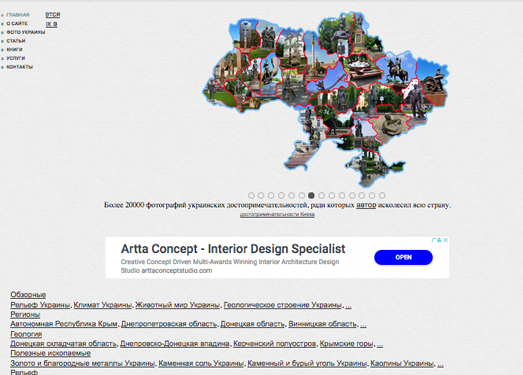The height and width of the screenshot is (375, 523).
Task: Open Донецкая область region link
Action: [252, 324]
